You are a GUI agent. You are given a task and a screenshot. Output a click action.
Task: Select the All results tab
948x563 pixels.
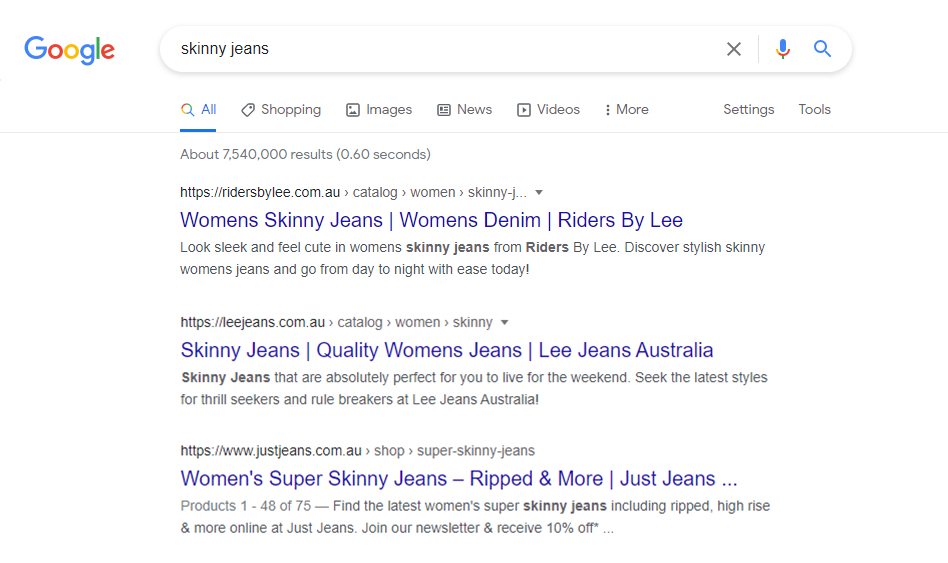(198, 109)
